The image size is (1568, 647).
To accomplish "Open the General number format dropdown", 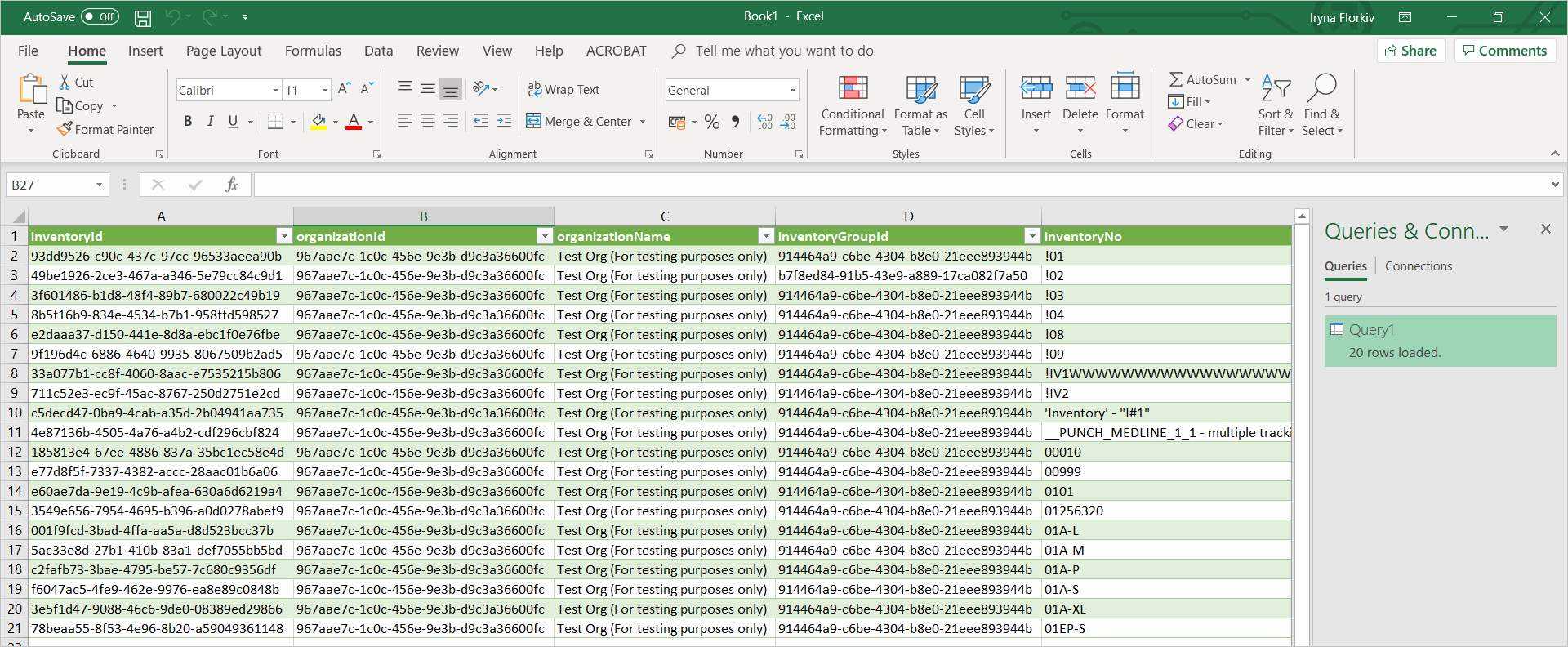I will click(x=792, y=91).
